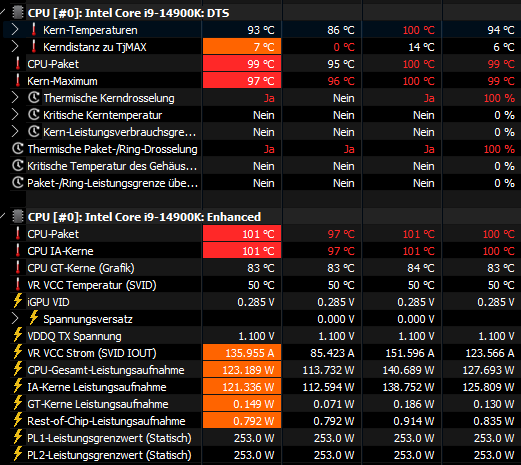The image size is (521, 465).
Task: Click the chip icon beside the DTS header
Action: coord(18,13)
